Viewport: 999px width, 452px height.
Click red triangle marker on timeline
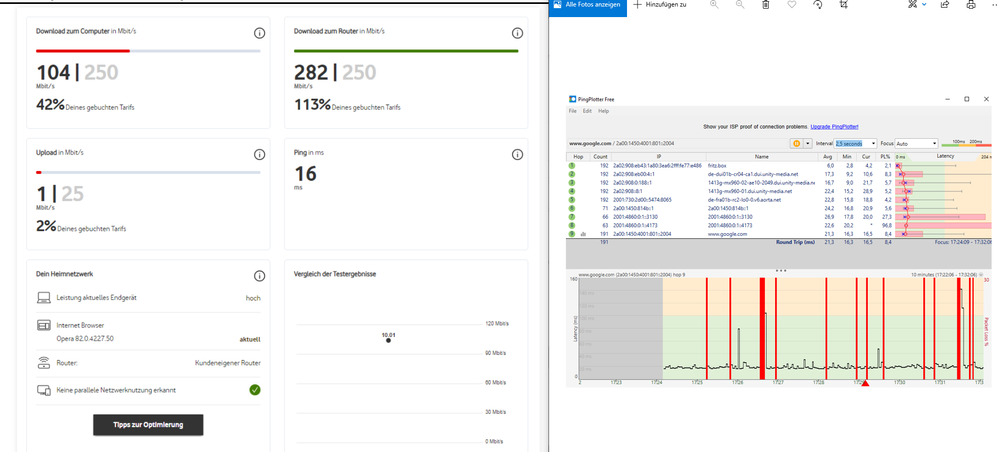[x=865, y=383]
